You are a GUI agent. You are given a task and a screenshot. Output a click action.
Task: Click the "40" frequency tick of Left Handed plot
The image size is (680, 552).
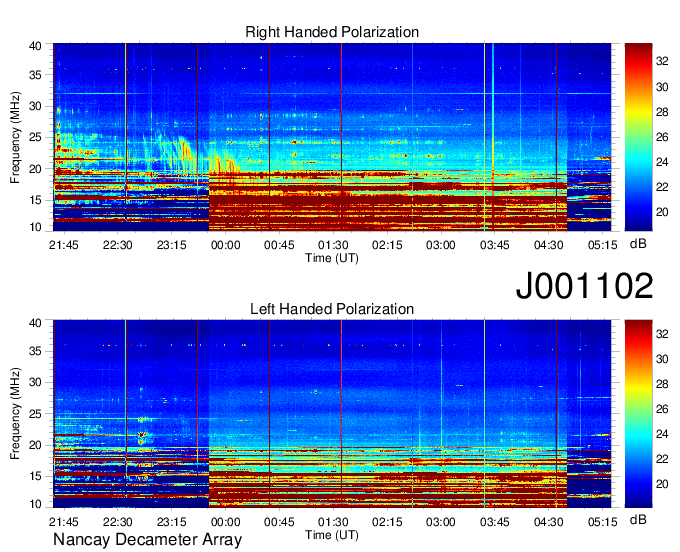36,323
